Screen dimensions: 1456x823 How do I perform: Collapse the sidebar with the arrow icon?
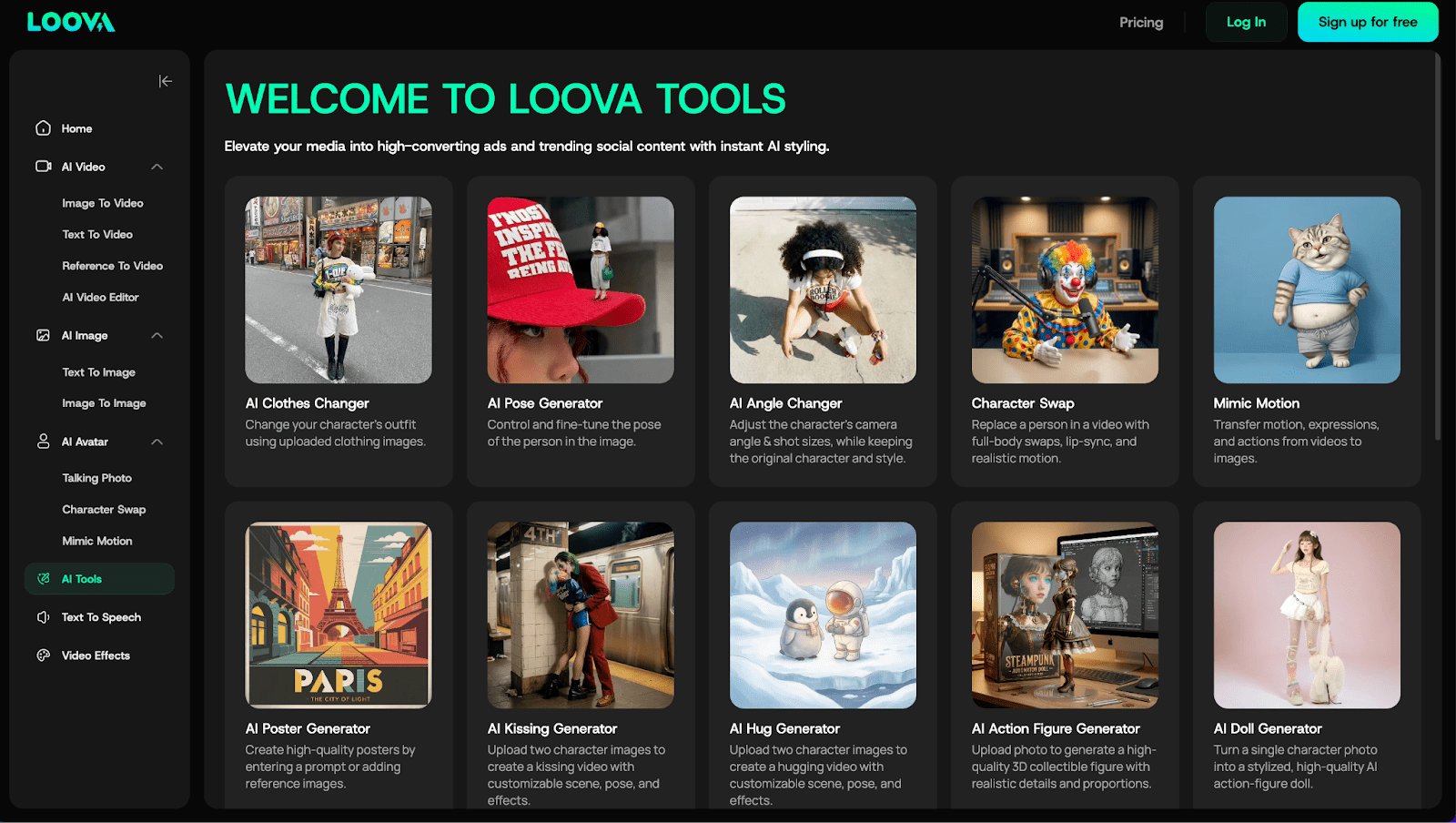(x=165, y=81)
